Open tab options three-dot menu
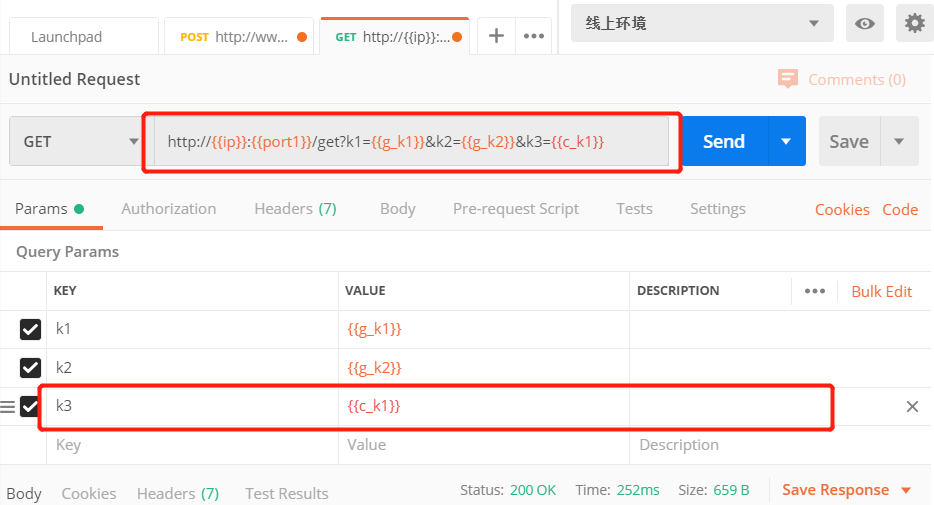The width and height of the screenshot is (934, 505). pyautogui.click(x=534, y=36)
